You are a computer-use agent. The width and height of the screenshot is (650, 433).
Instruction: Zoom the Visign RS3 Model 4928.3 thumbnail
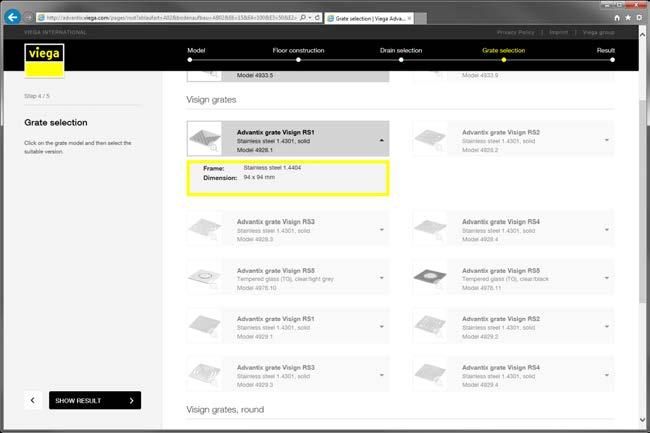pos(204,228)
